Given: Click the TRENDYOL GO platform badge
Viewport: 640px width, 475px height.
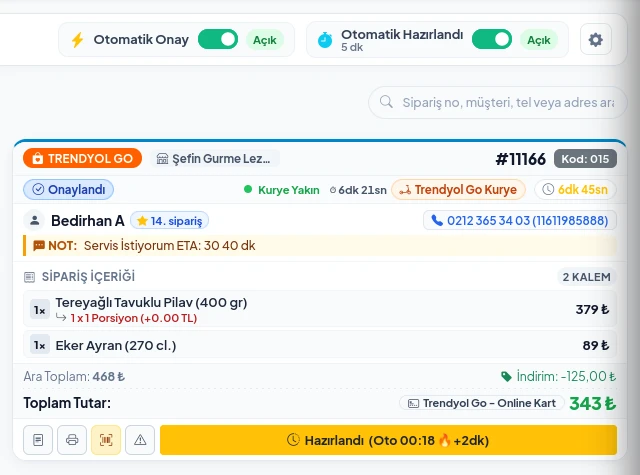Looking at the screenshot, I should [82, 158].
